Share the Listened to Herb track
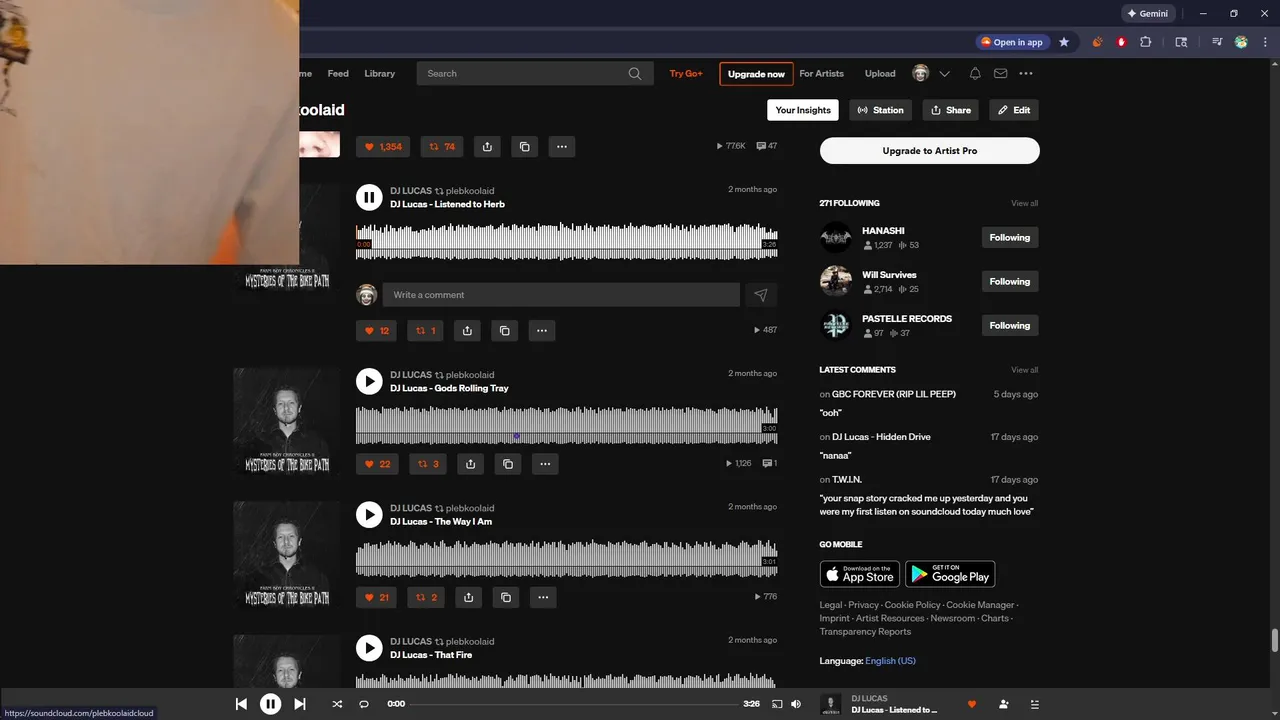This screenshot has height=720, width=1280. 467,330
